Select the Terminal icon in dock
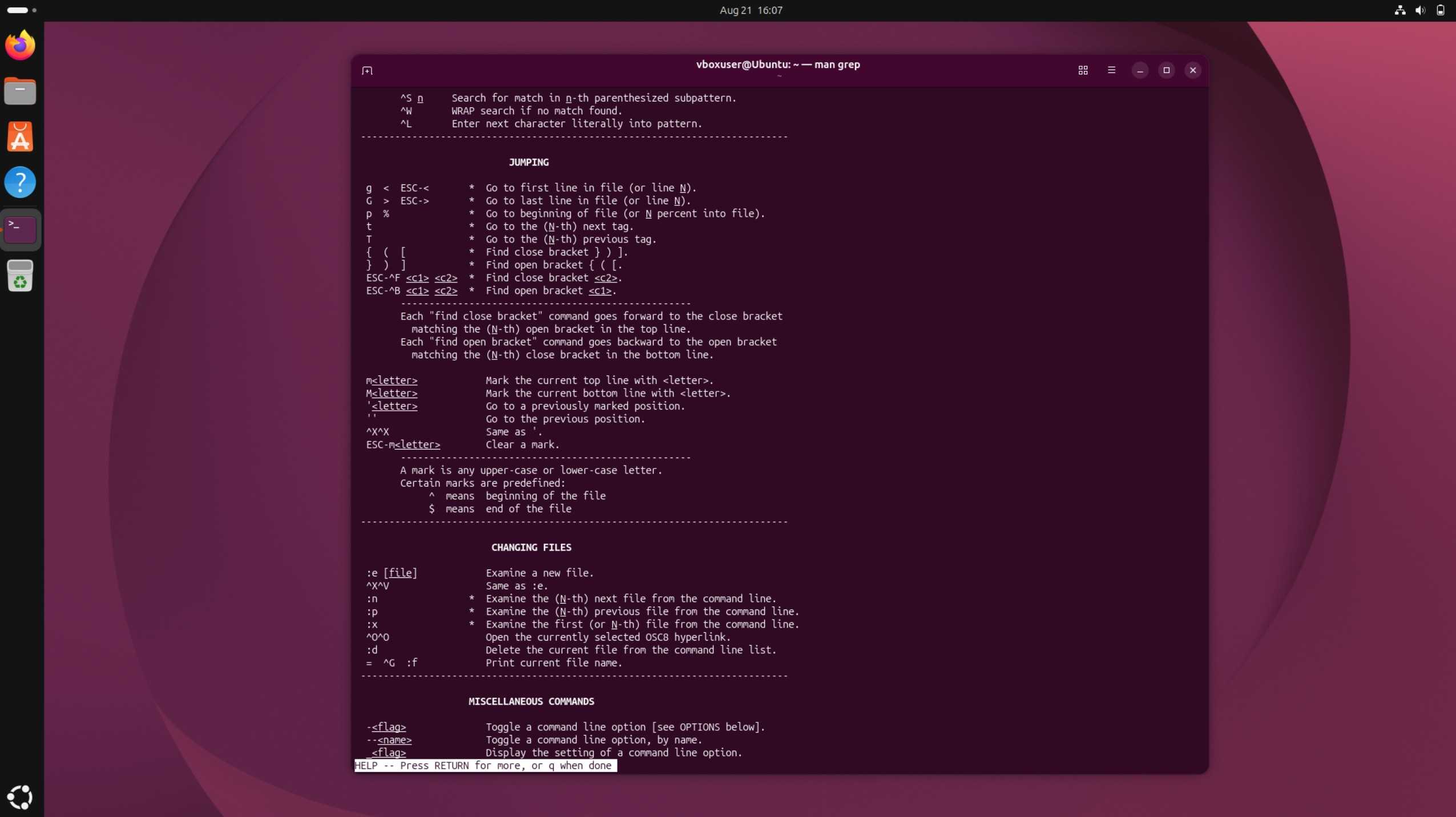This screenshot has height=817, width=1456. (20, 229)
